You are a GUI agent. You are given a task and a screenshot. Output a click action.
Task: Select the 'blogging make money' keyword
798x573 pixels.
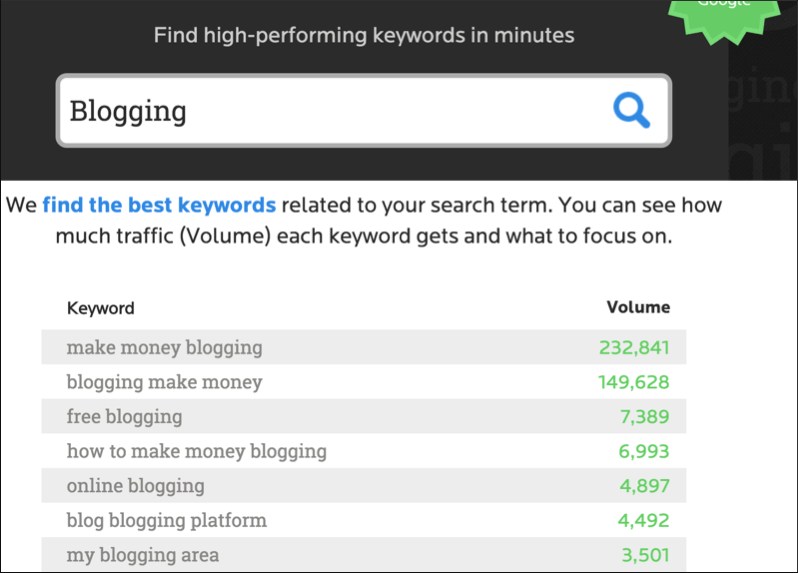pos(164,382)
